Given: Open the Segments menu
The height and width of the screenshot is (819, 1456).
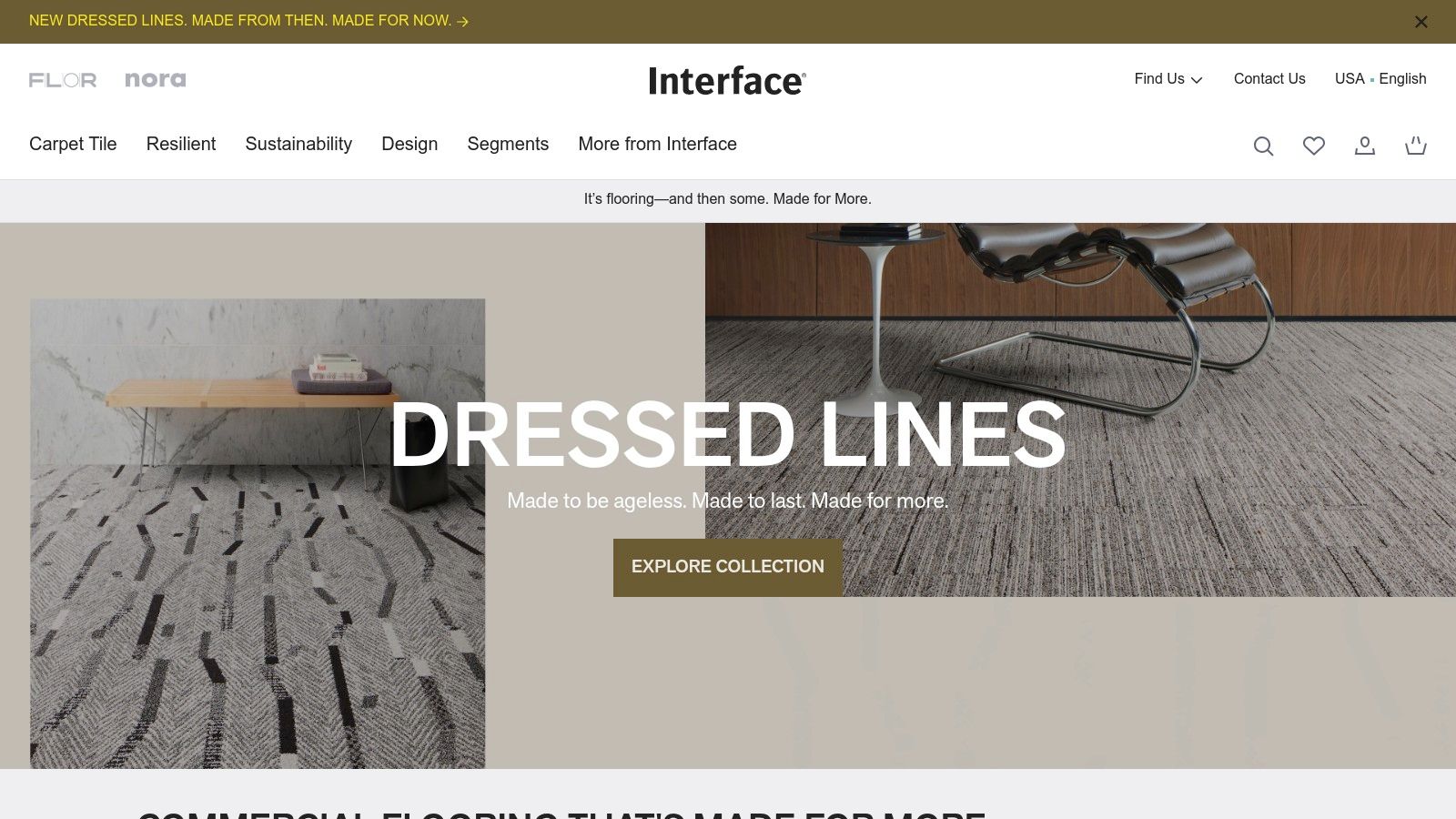Looking at the screenshot, I should click(508, 144).
